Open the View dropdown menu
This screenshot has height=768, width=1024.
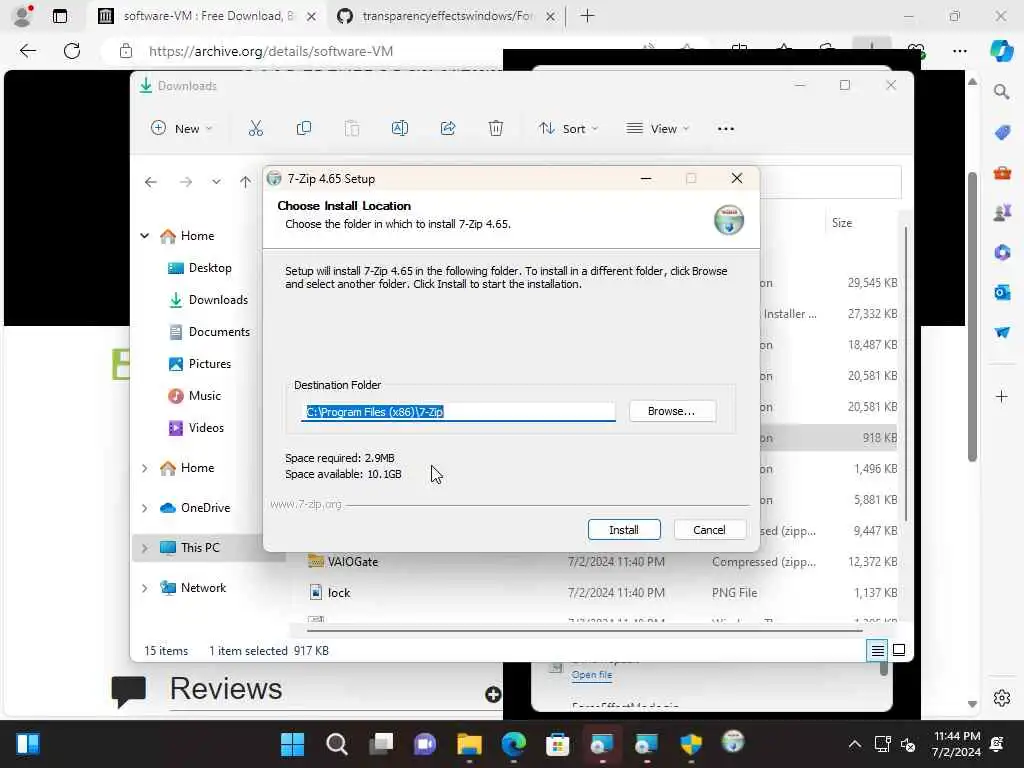[658, 129]
